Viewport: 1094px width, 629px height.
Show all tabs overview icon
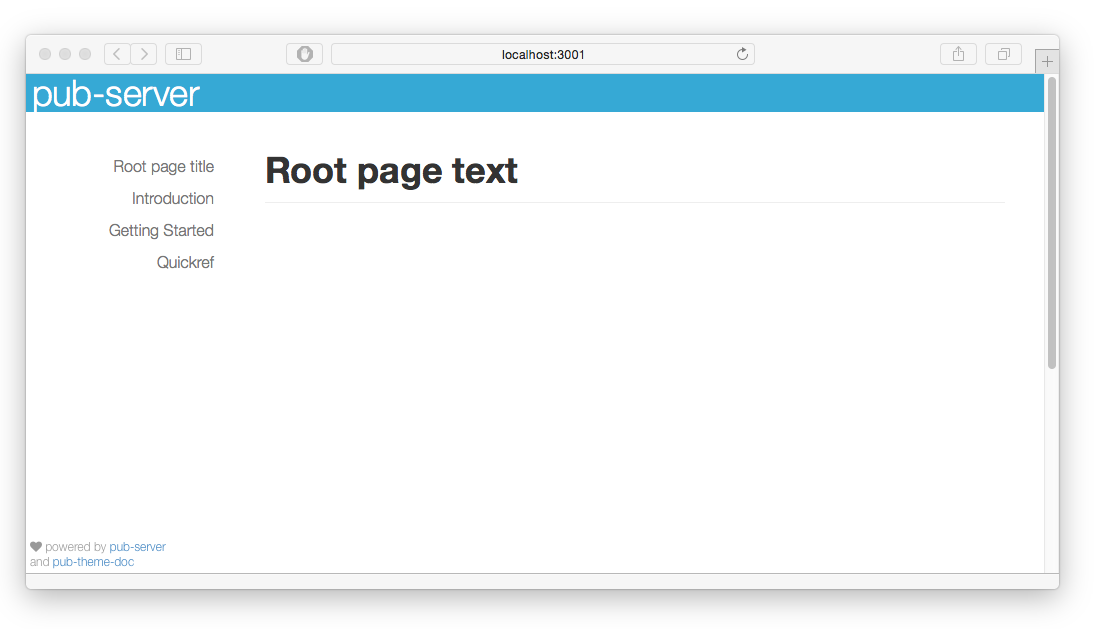(x=1003, y=54)
